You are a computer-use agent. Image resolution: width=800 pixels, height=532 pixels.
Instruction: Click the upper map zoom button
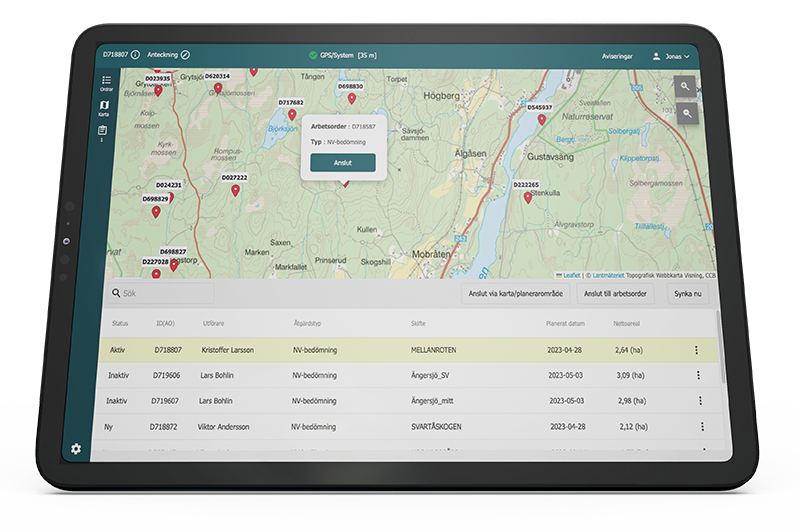point(684,87)
